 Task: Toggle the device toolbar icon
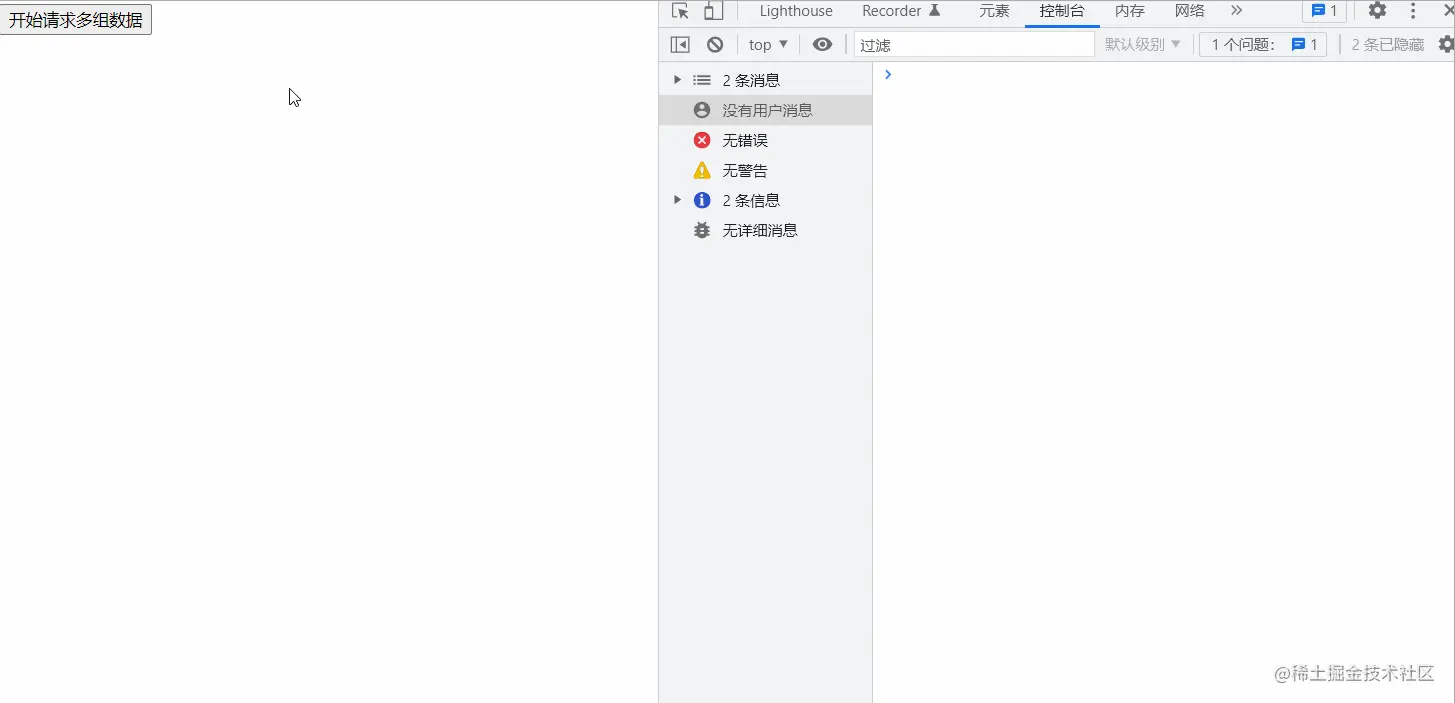[713, 11]
